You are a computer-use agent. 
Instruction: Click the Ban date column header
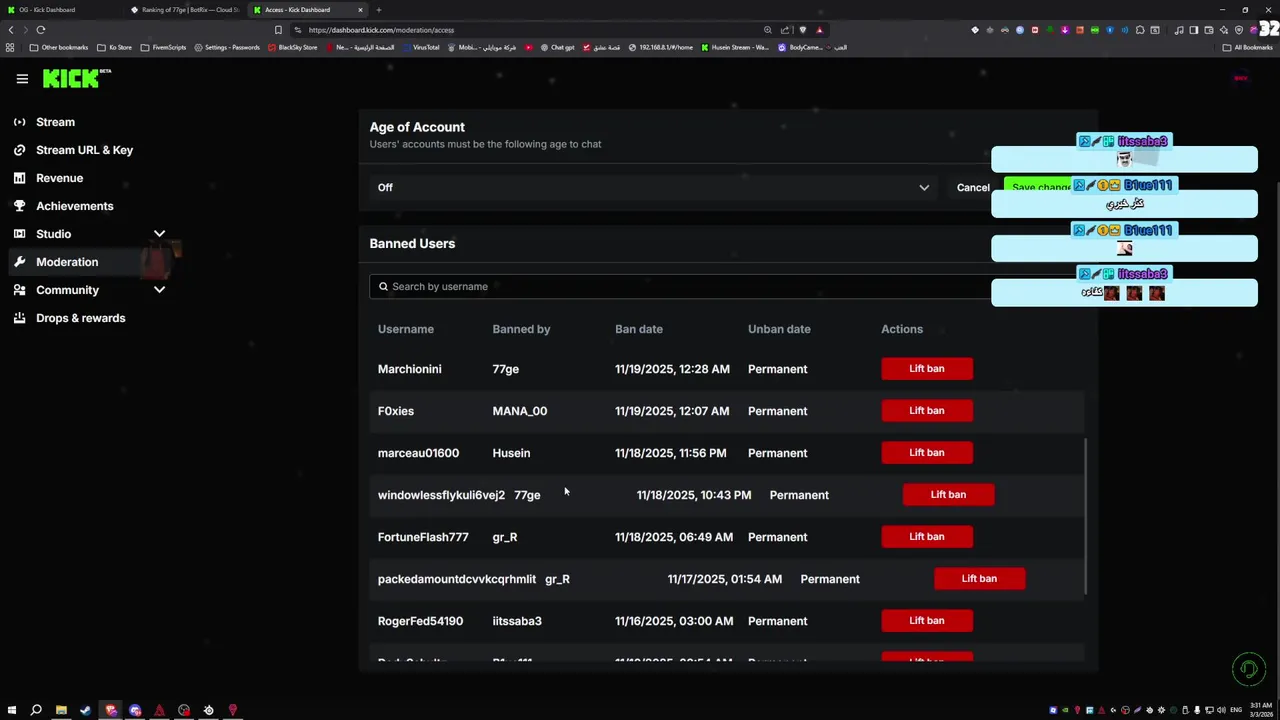(x=638, y=329)
